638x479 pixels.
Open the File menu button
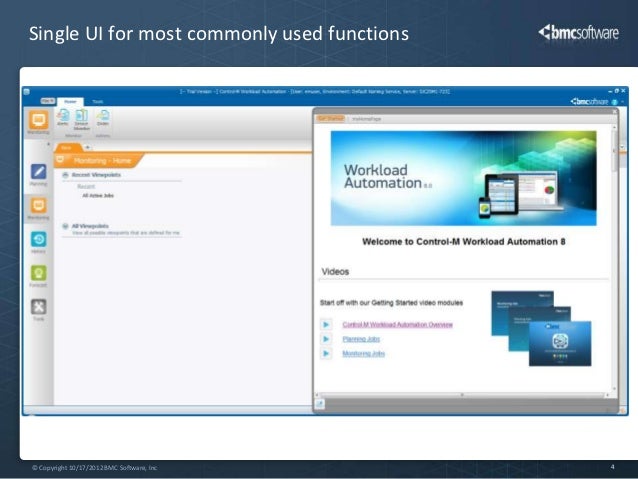coord(48,101)
